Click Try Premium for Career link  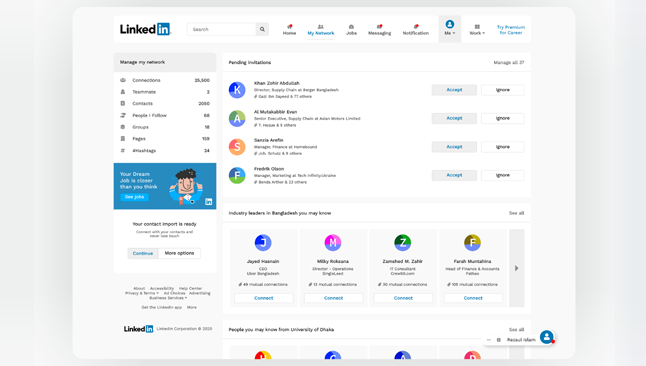(511, 30)
